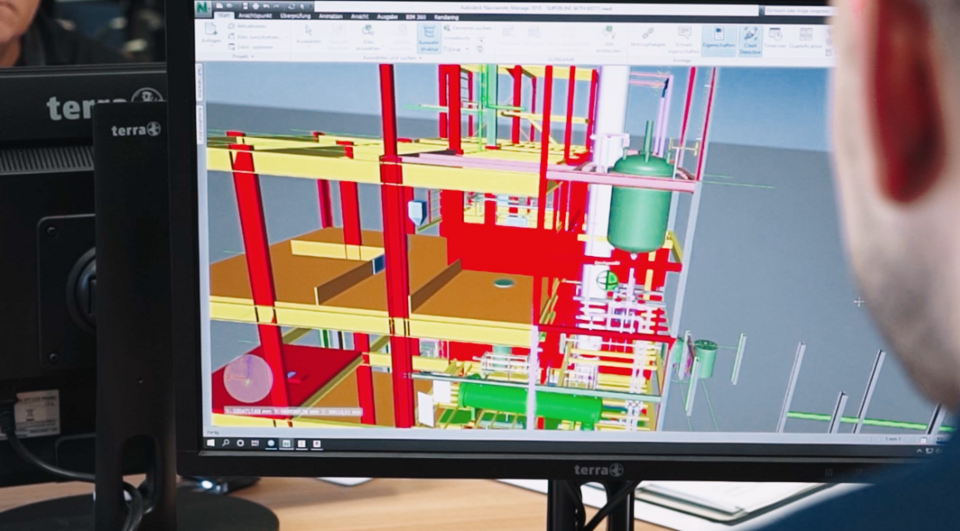Click the Windows Start button

point(211,440)
